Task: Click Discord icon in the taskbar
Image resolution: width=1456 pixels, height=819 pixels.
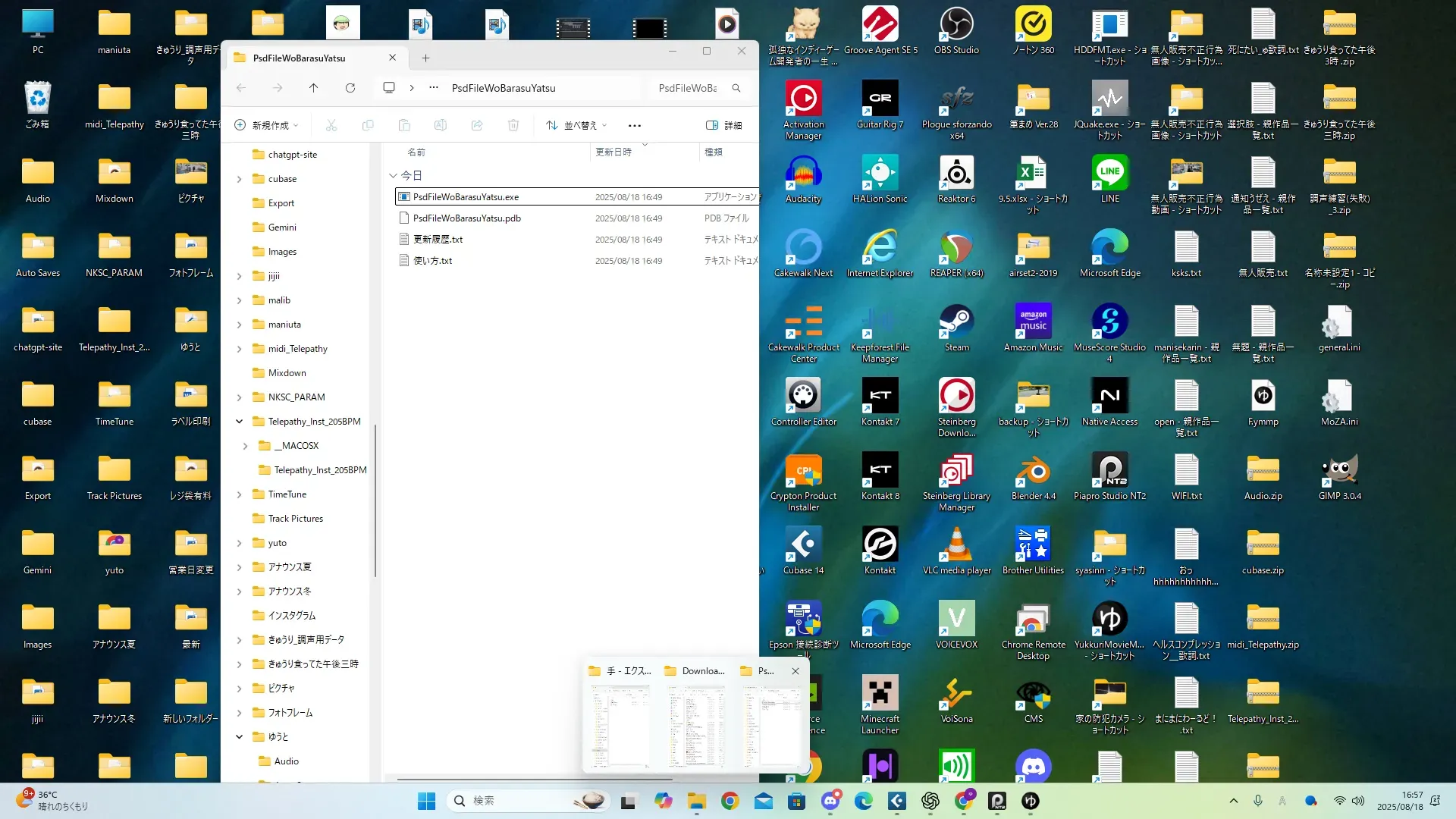Action: (830, 801)
